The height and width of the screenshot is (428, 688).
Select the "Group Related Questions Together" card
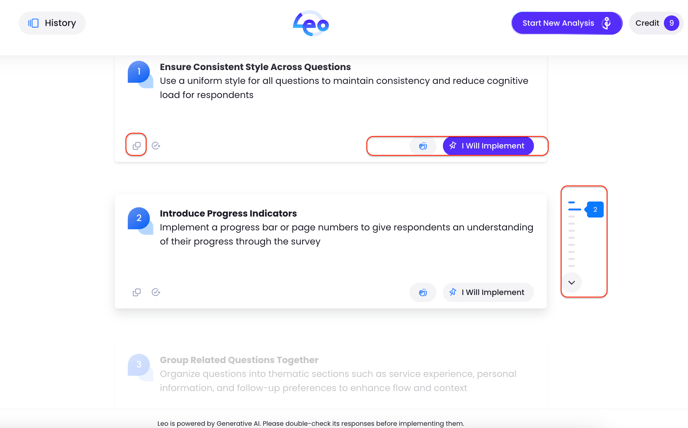point(331,374)
